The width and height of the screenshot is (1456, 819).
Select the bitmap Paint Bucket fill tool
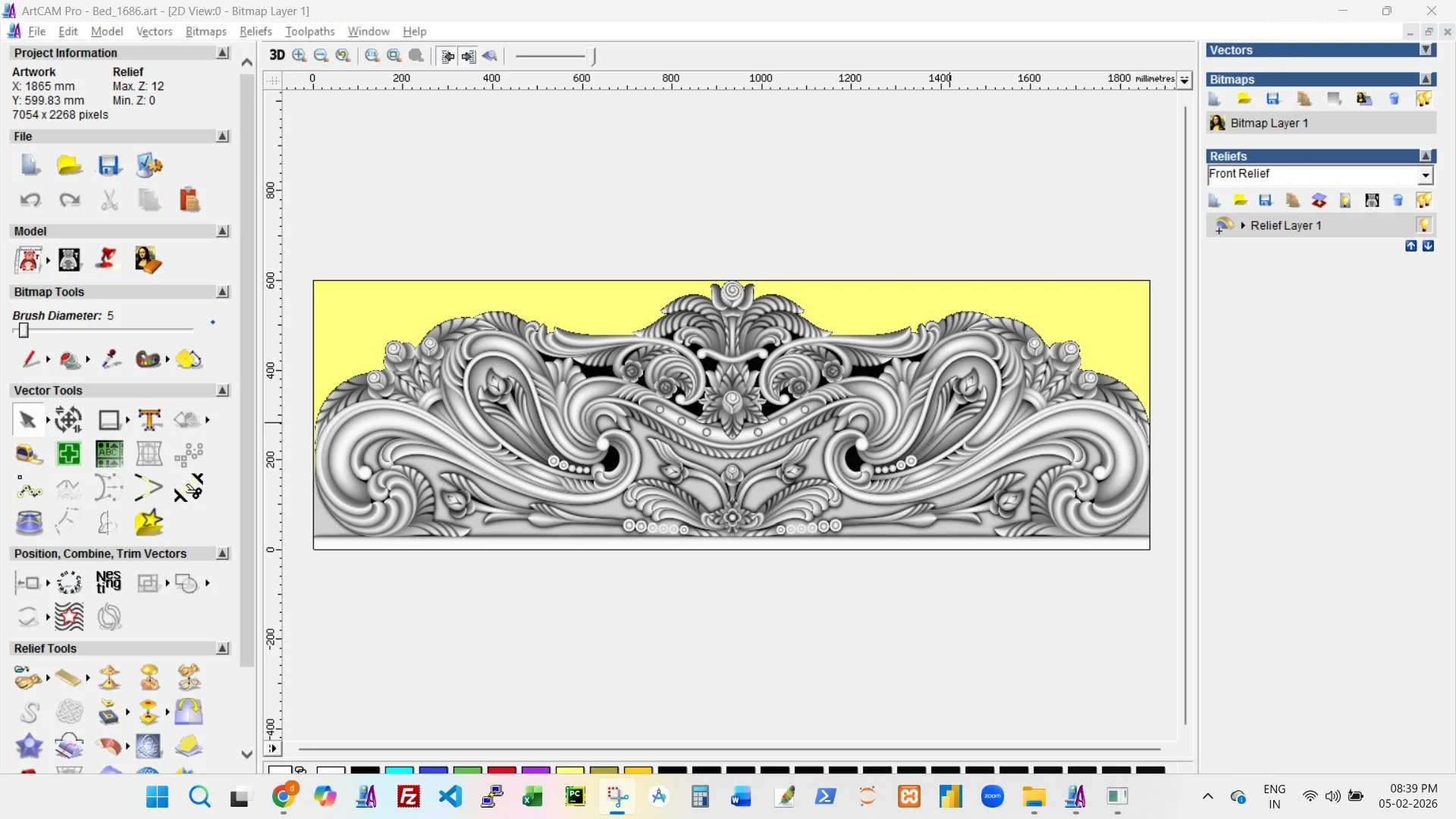click(70, 359)
